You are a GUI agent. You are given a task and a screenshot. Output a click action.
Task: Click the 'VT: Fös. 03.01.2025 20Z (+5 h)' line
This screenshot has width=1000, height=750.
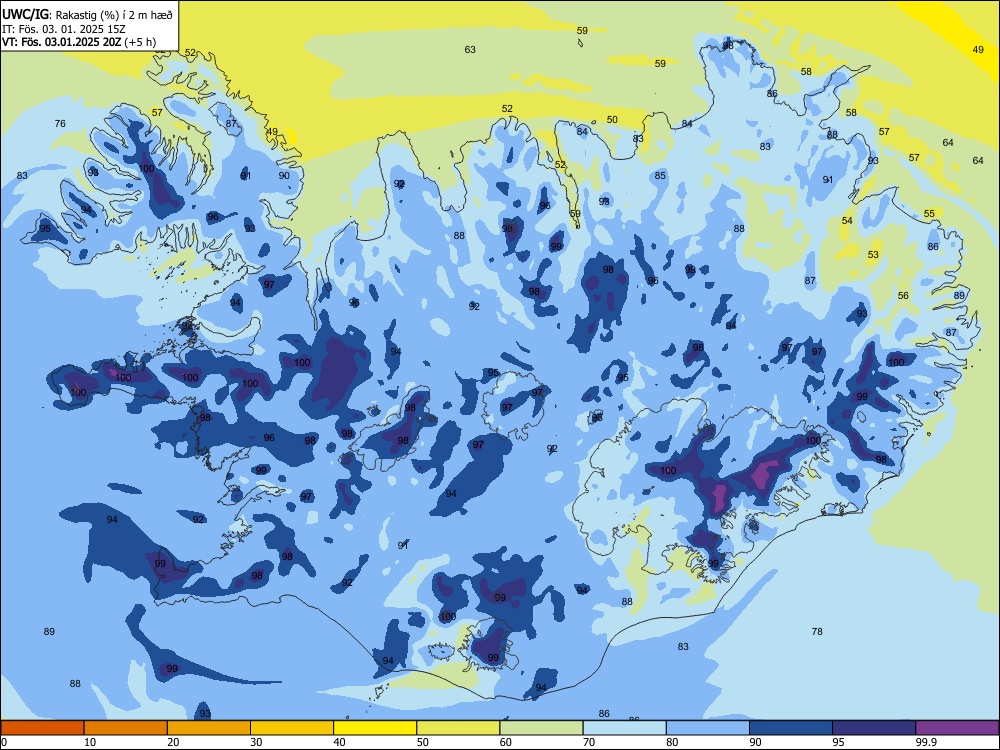point(79,42)
